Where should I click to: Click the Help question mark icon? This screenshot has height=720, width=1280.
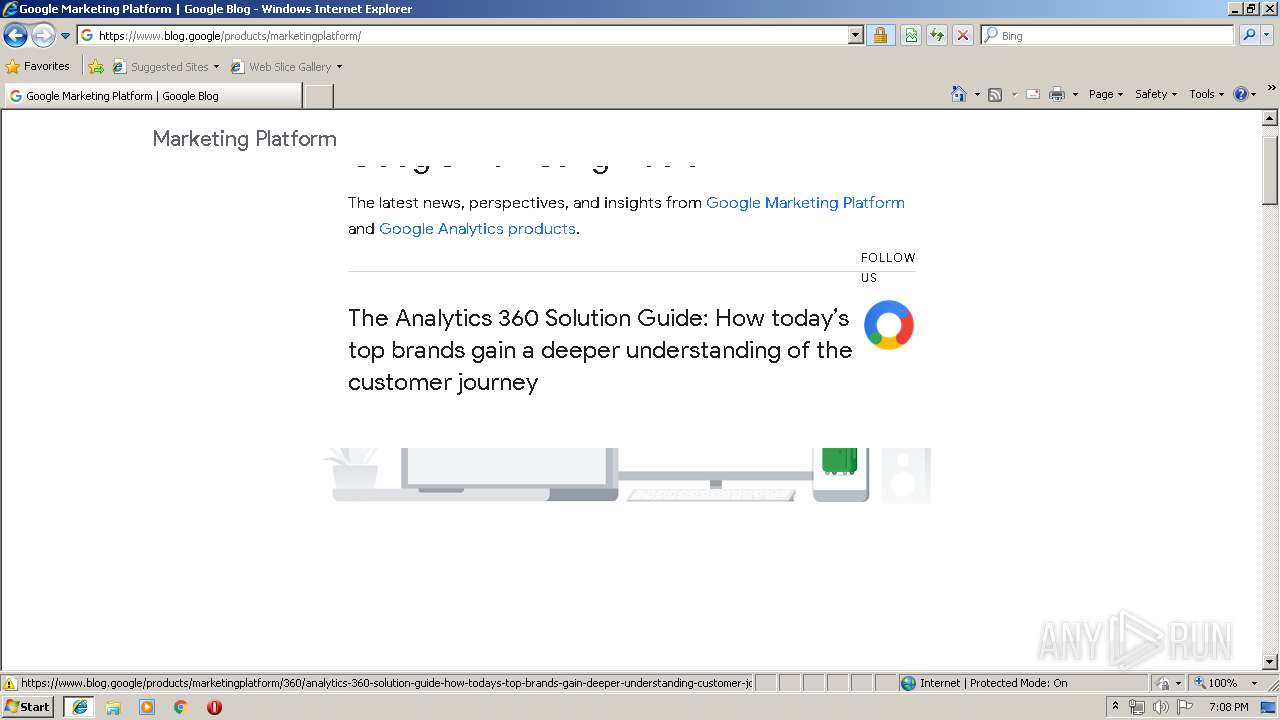[1241, 94]
